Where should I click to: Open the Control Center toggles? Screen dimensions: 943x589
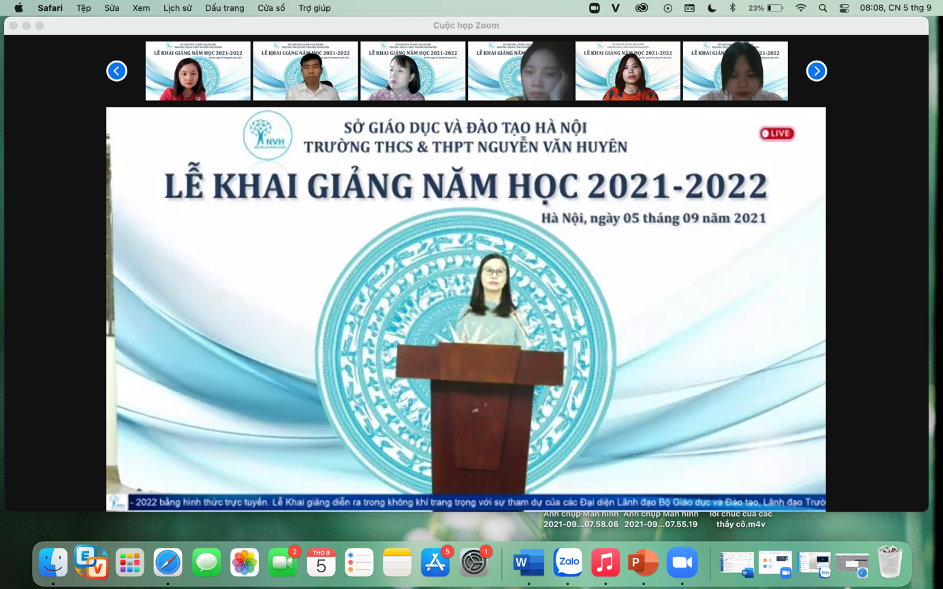tap(844, 8)
